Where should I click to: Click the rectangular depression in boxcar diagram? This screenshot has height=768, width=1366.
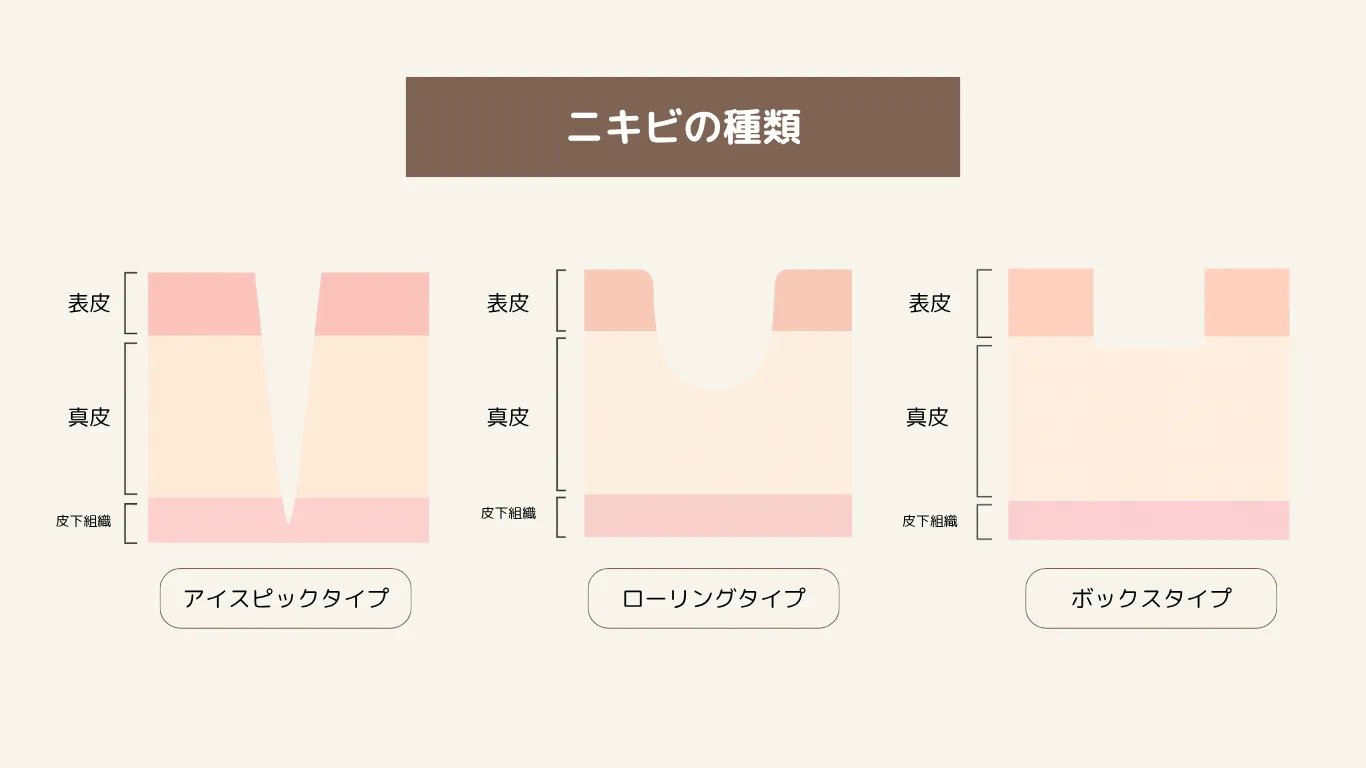click(x=1149, y=308)
